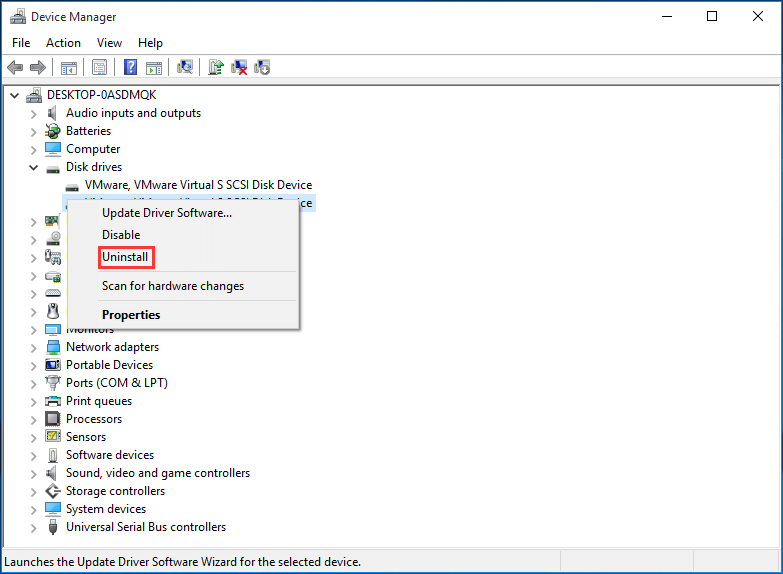Click the Portable Devices icon

53,365
